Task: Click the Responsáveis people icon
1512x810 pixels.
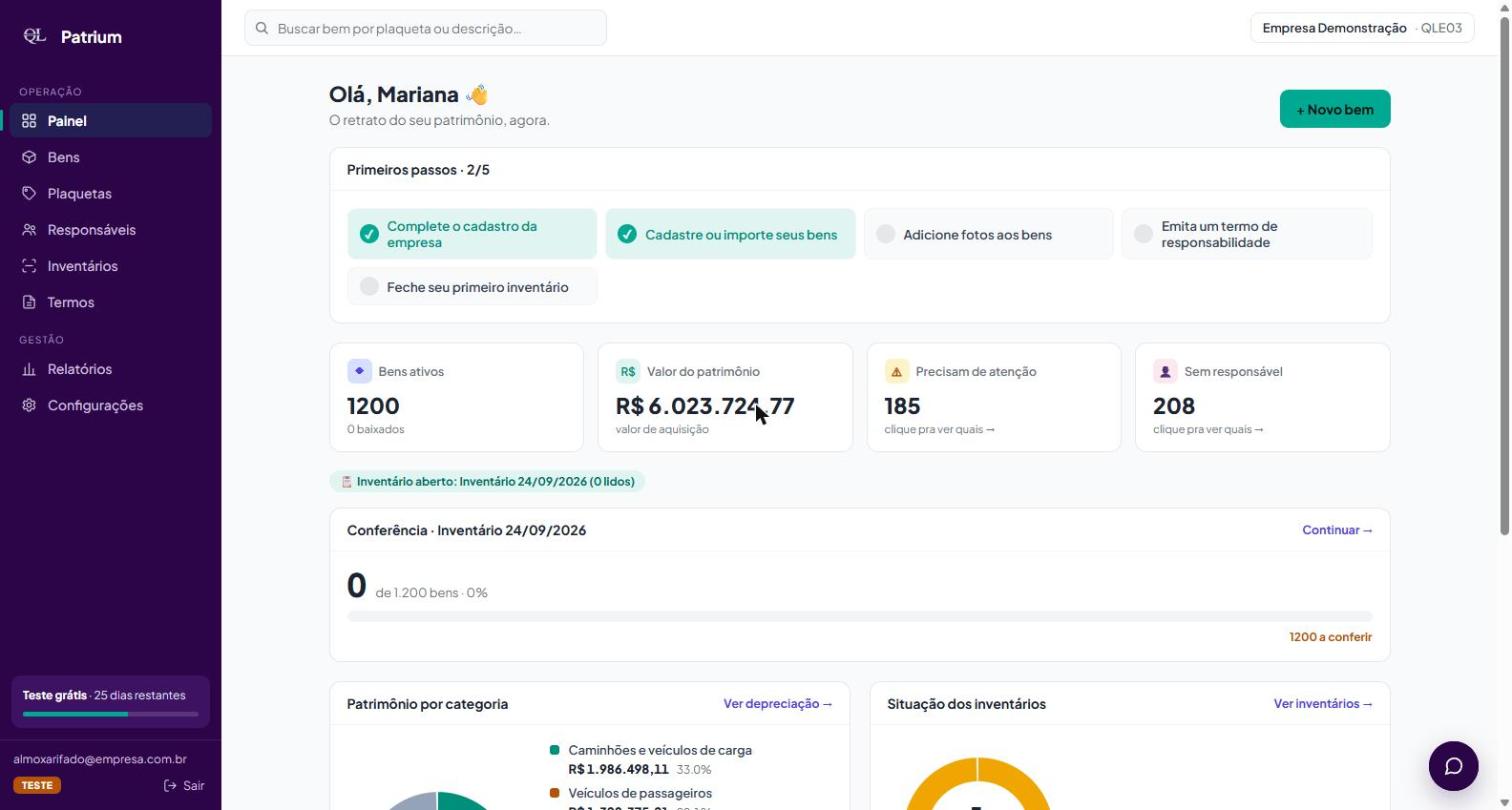Action: click(29, 230)
